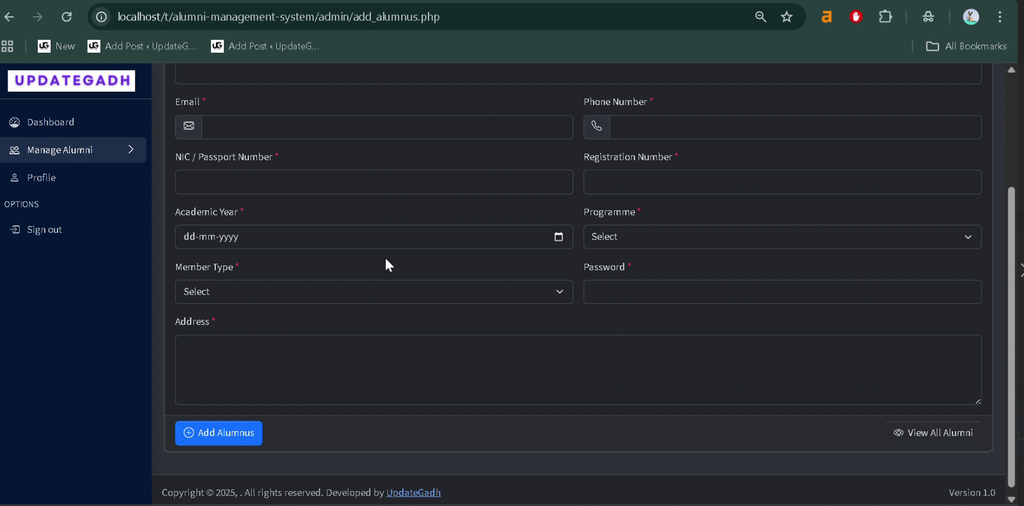
Task: Open the apps grid icon in bookmarks bar
Action: click(7, 46)
